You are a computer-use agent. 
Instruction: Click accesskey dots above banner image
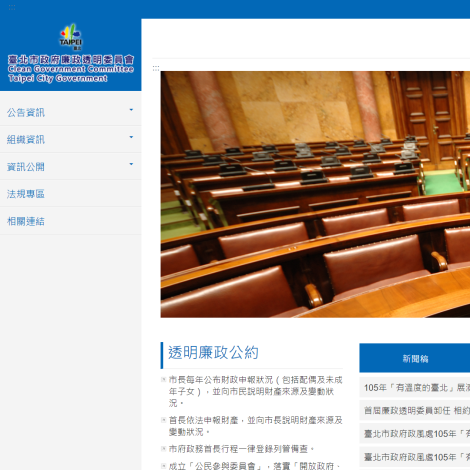tap(156, 68)
